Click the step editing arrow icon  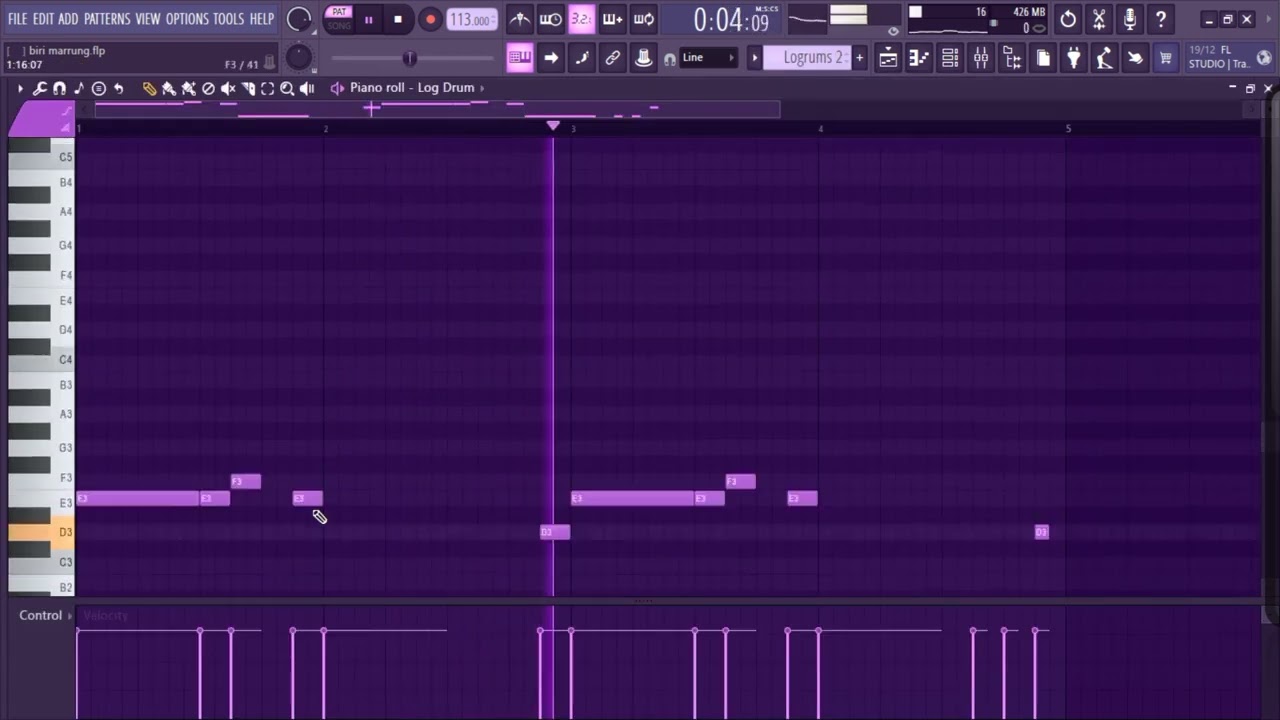tap(550, 58)
